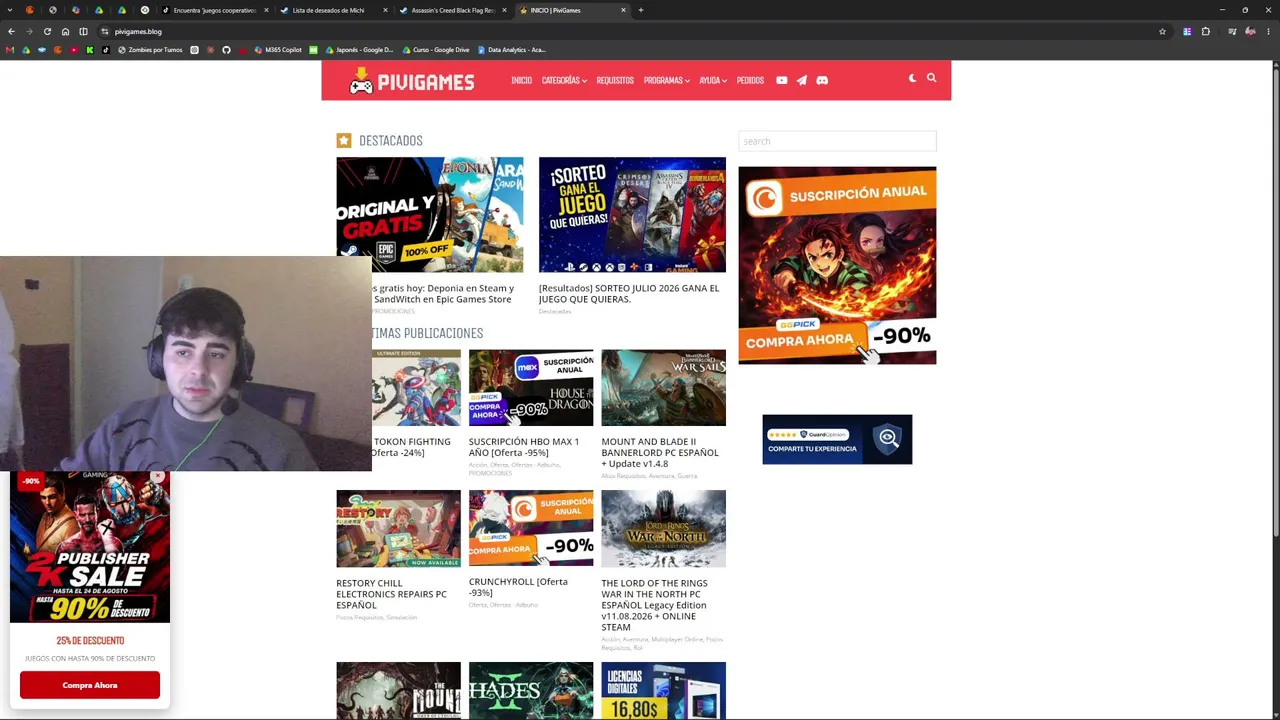Open the TikTok bookmark icon
This screenshot has height=720, width=1280.
(106, 50)
